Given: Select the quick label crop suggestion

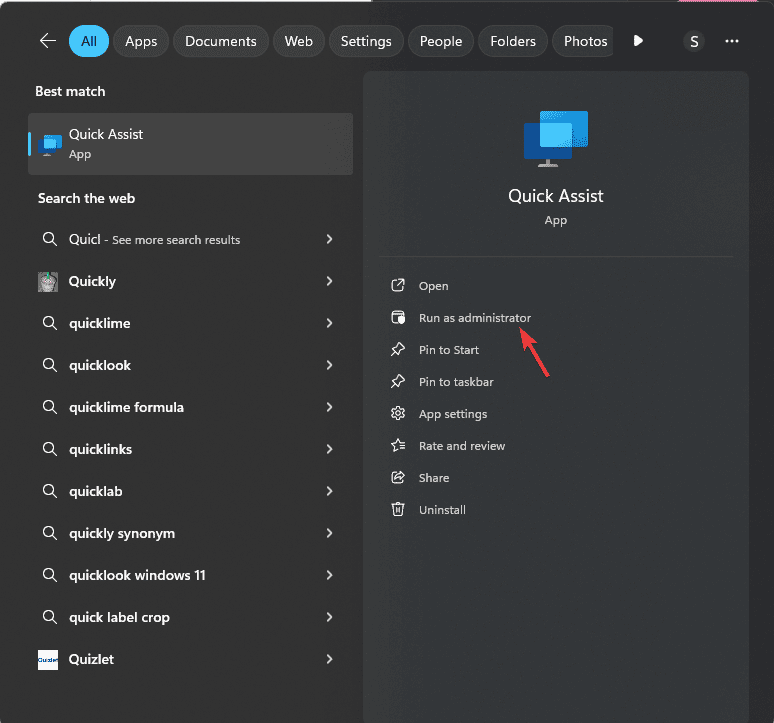Looking at the screenshot, I should (191, 617).
